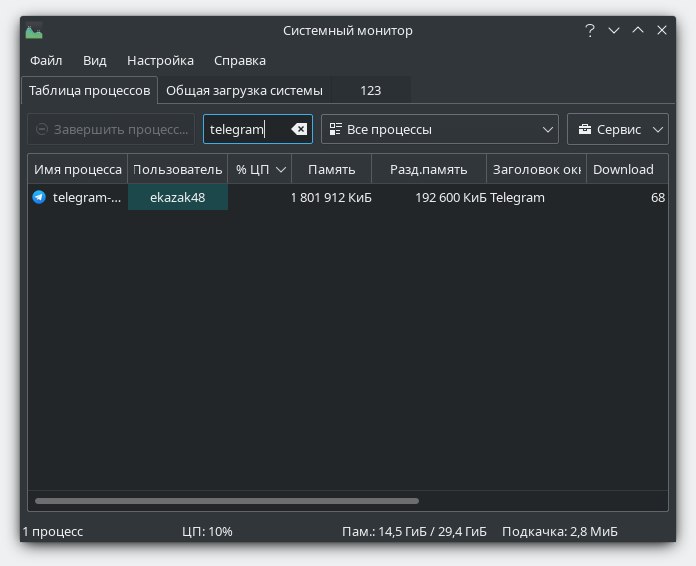Image resolution: width=696 pixels, height=566 pixels.
Task: Click the ekazak48 user cell
Action: click(x=178, y=198)
